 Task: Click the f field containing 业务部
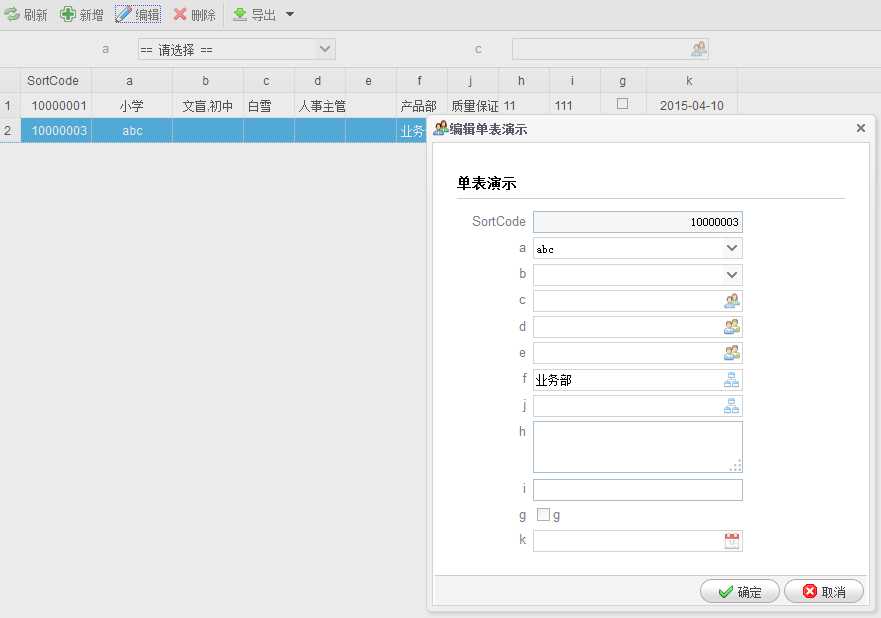(638, 380)
